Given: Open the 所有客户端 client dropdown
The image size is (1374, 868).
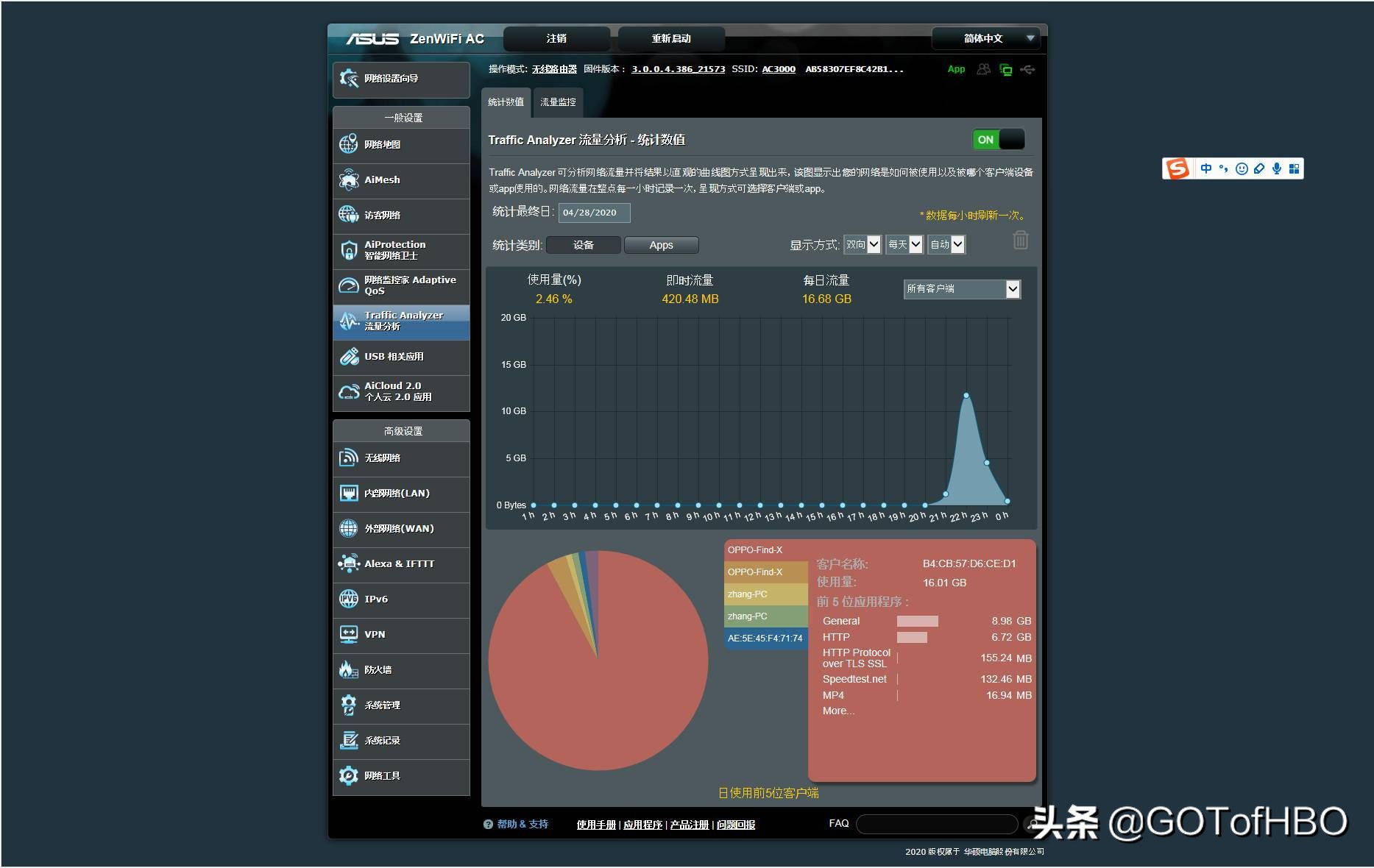Looking at the screenshot, I should 962,289.
